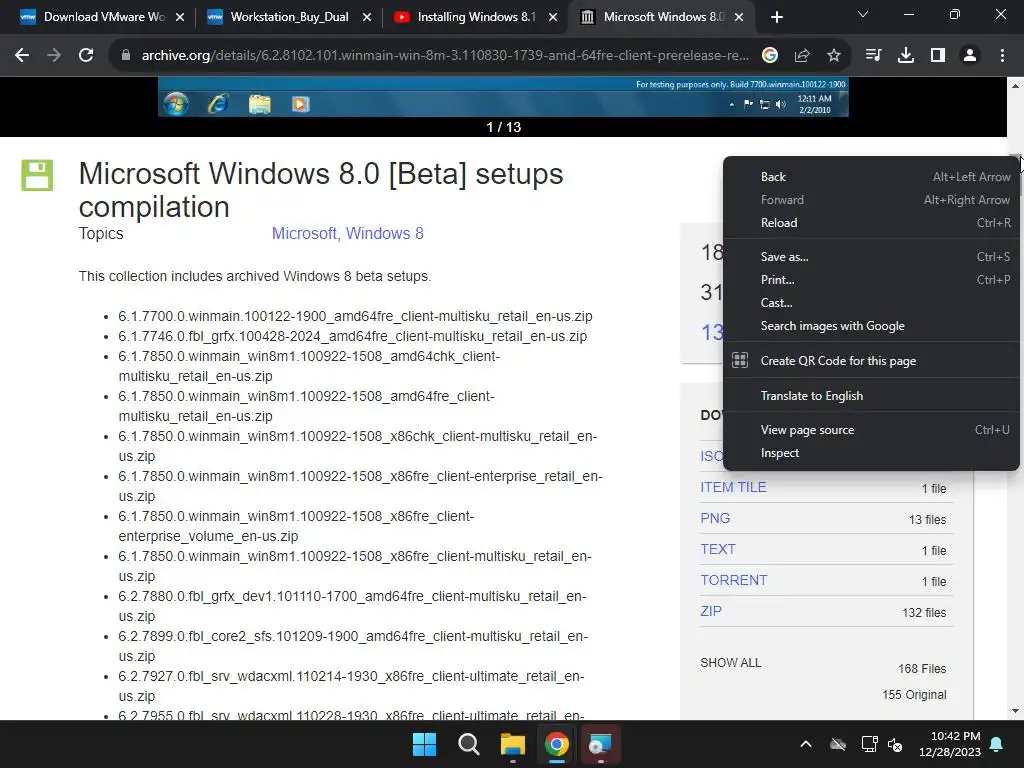Open tab search chevron in title bar
The image size is (1024, 768).
[863, 14]
